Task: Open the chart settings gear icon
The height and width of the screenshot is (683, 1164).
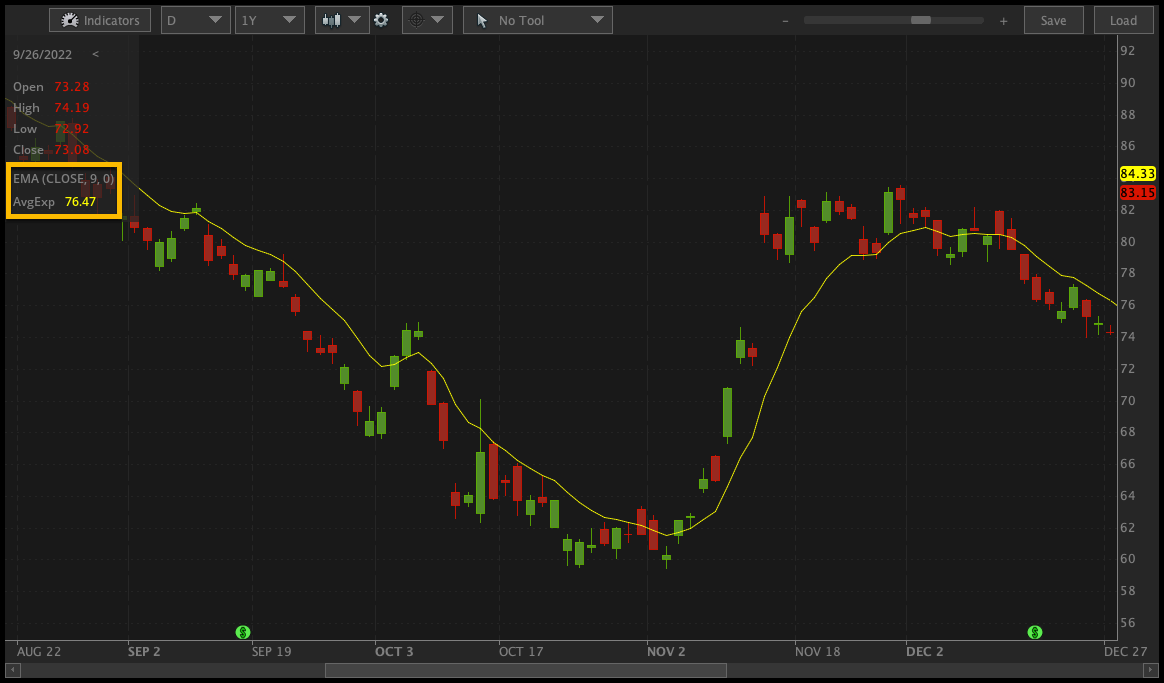Action: click(382, 19)
